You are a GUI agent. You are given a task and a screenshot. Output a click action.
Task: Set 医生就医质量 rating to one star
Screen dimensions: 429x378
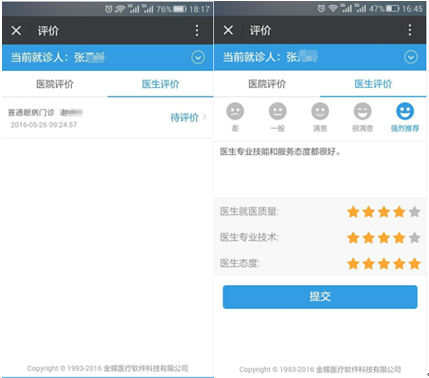353,212
